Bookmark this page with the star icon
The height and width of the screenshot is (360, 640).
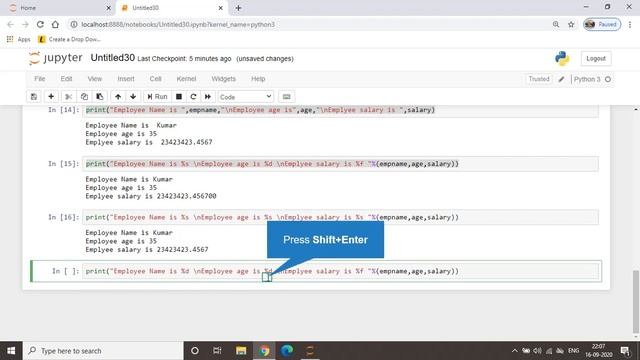click(x=571, y=24)
